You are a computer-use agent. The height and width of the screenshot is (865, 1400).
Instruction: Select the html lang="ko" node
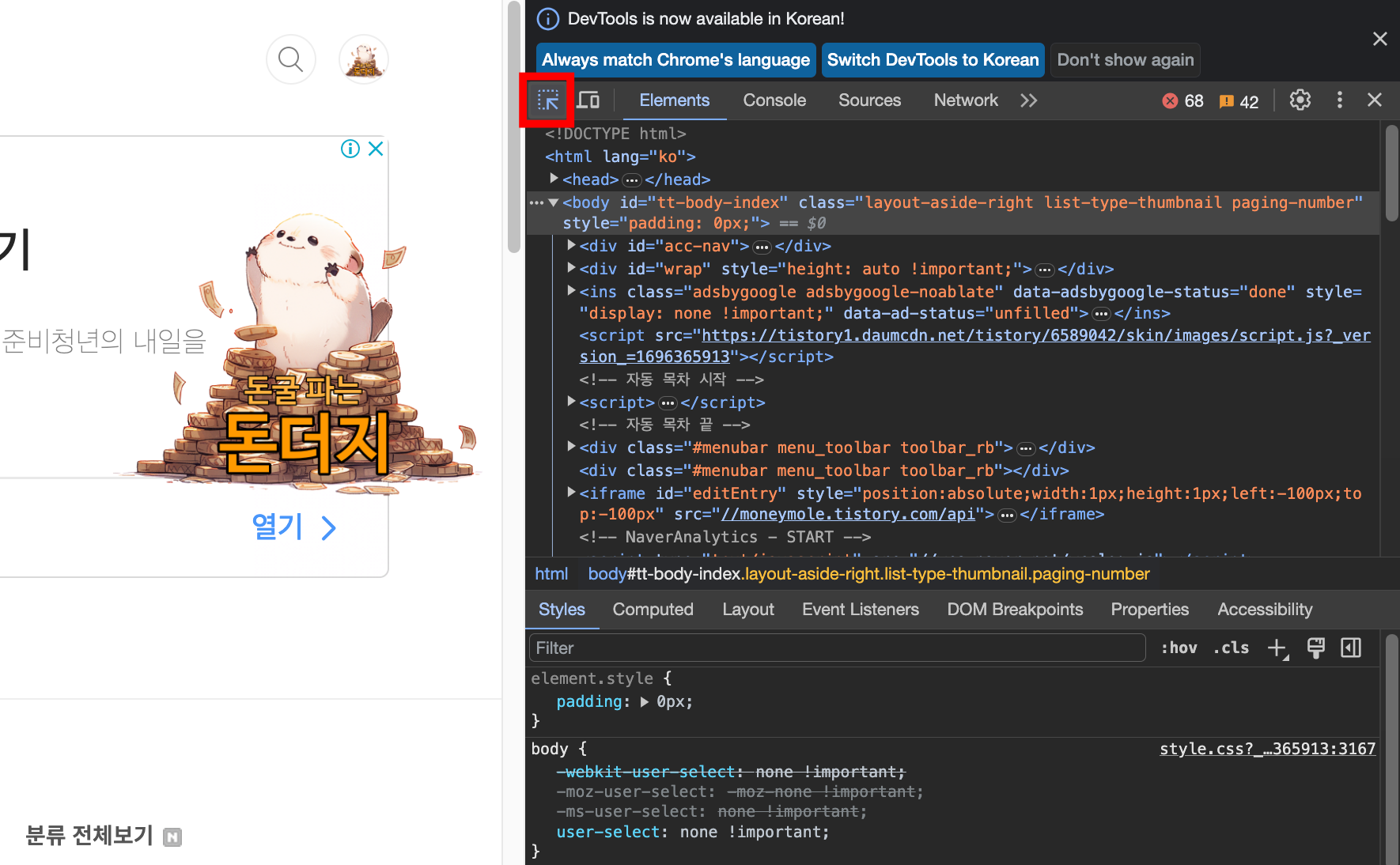pos(620,157)
